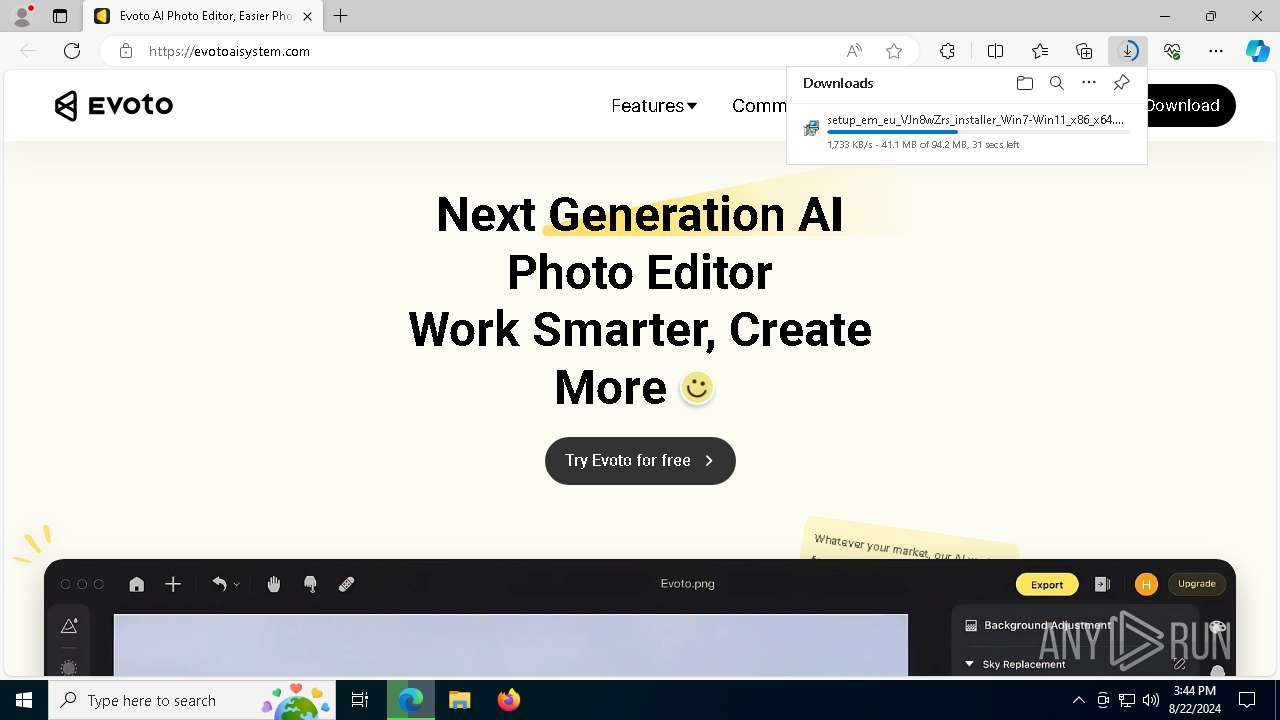Click the black Download button

click(1190, 105)
